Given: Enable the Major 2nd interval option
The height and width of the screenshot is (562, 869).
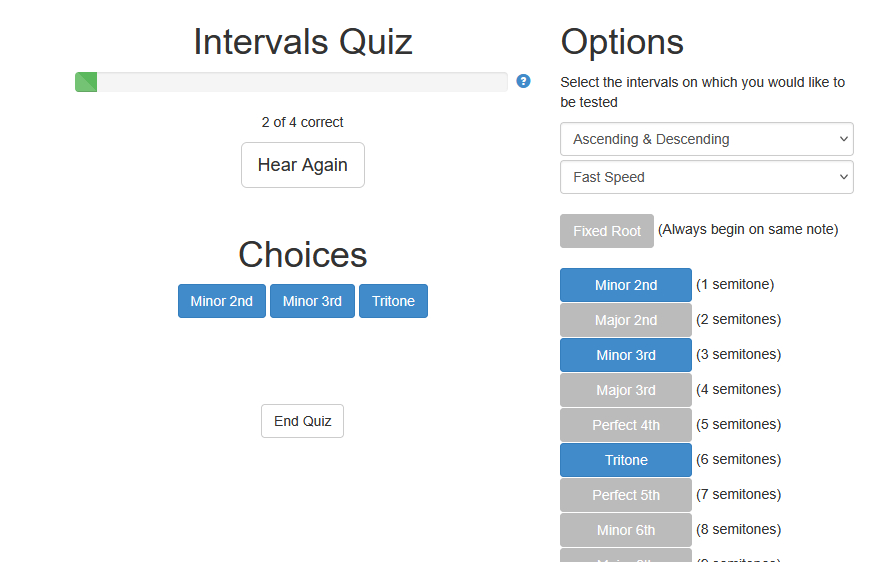Looking at the screenshot, I should (625, 320).
